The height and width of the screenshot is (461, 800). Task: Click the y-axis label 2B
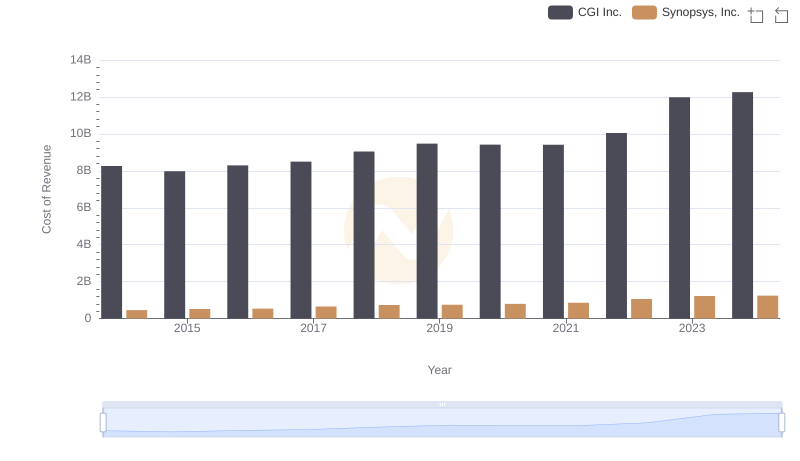point(84,281)
